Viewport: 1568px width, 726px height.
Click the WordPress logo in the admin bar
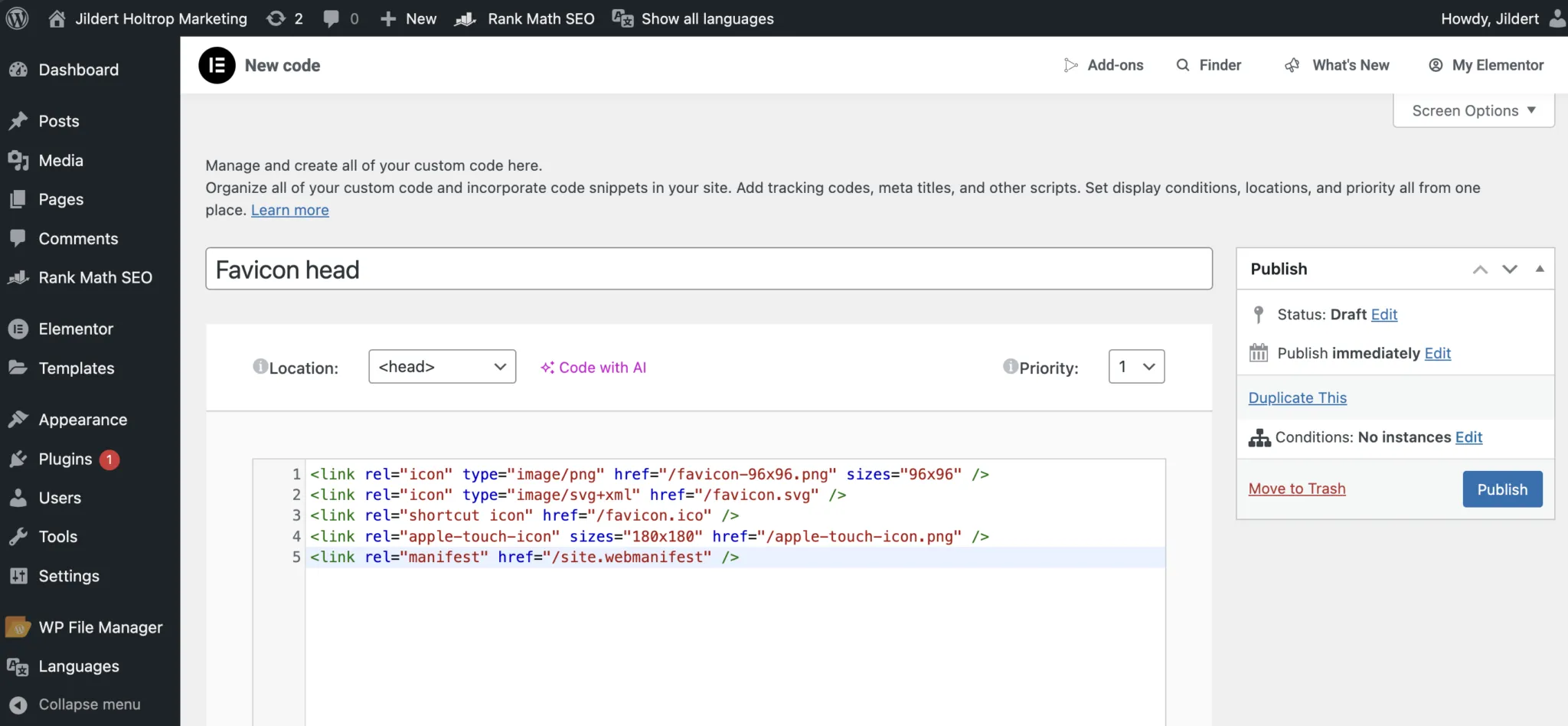click(16, 18)
